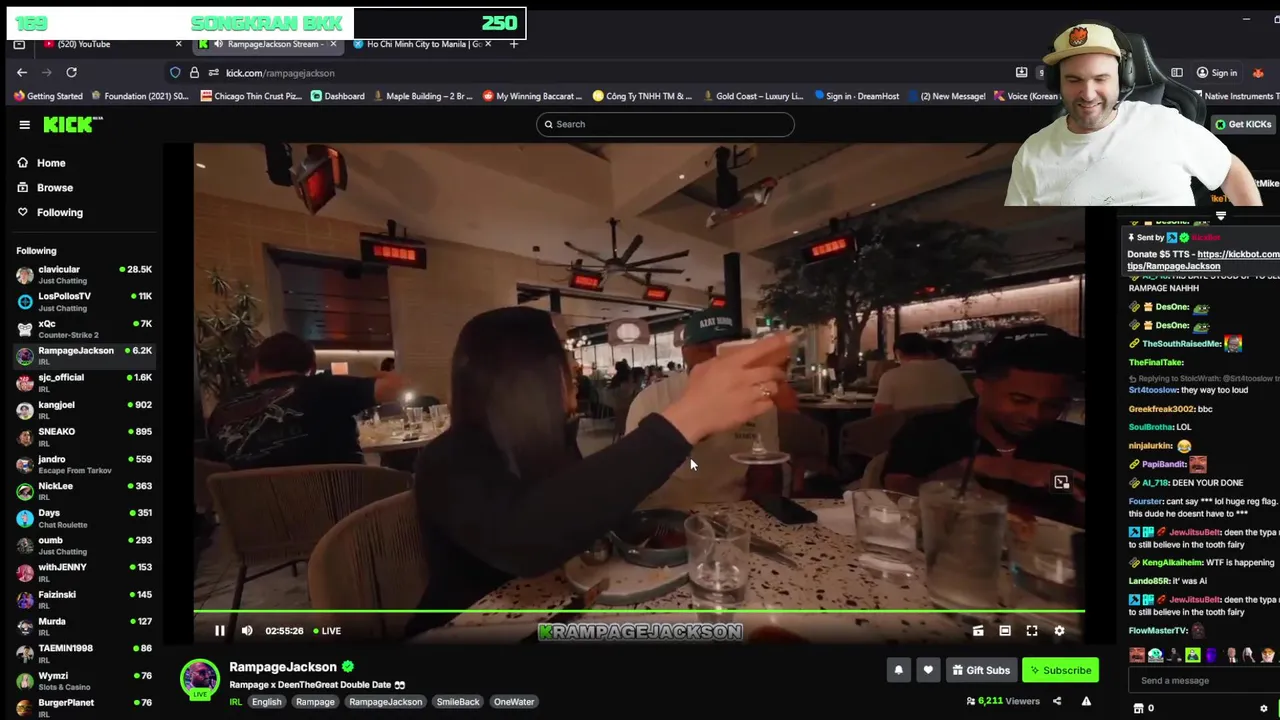Open the Kick hamburger menu
This screenshot has width=1280, height=720.
24,124
